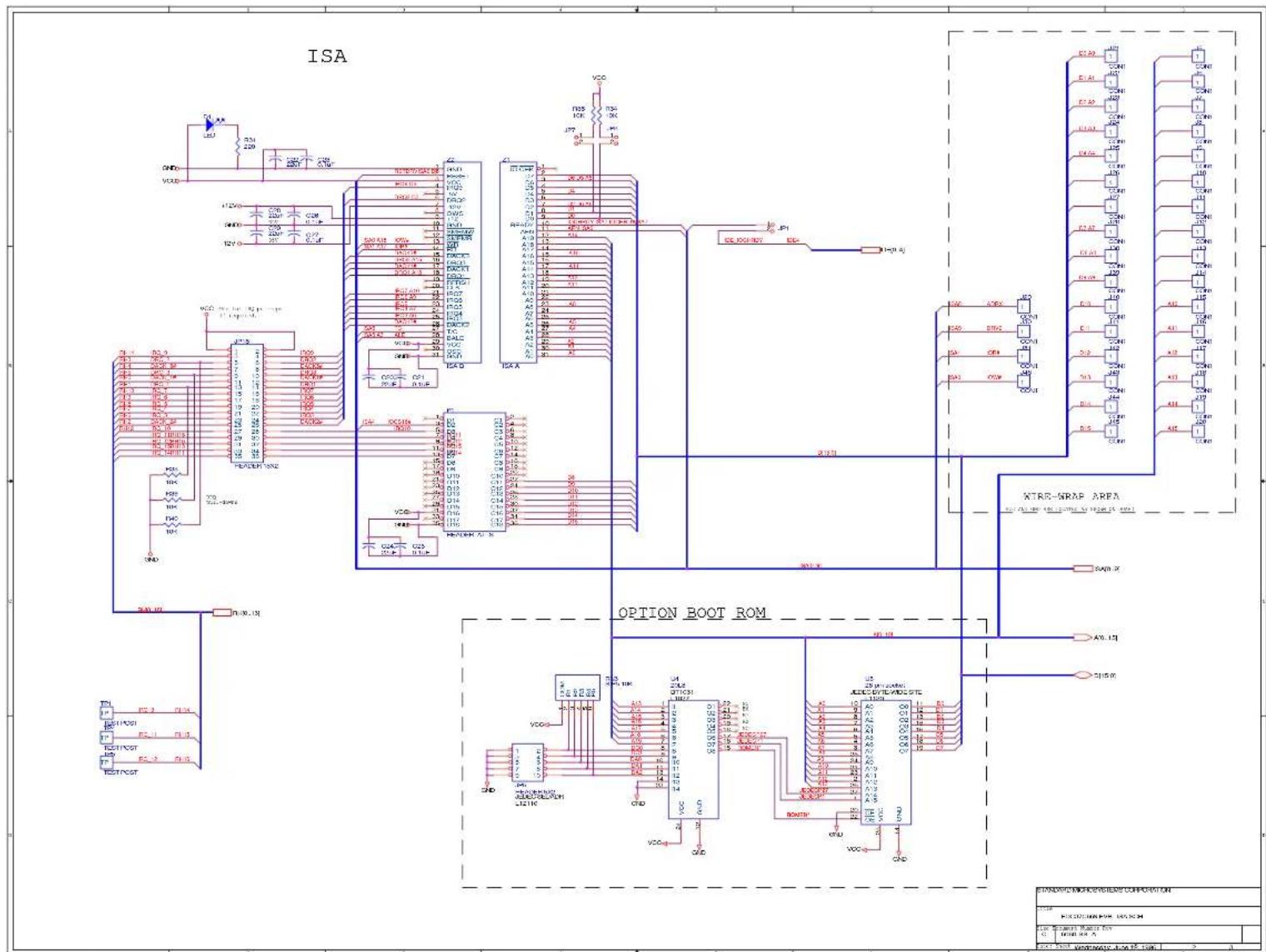Click the wire-wrap connector labeled D15
1266x952 pixels.
(1112, 431)
